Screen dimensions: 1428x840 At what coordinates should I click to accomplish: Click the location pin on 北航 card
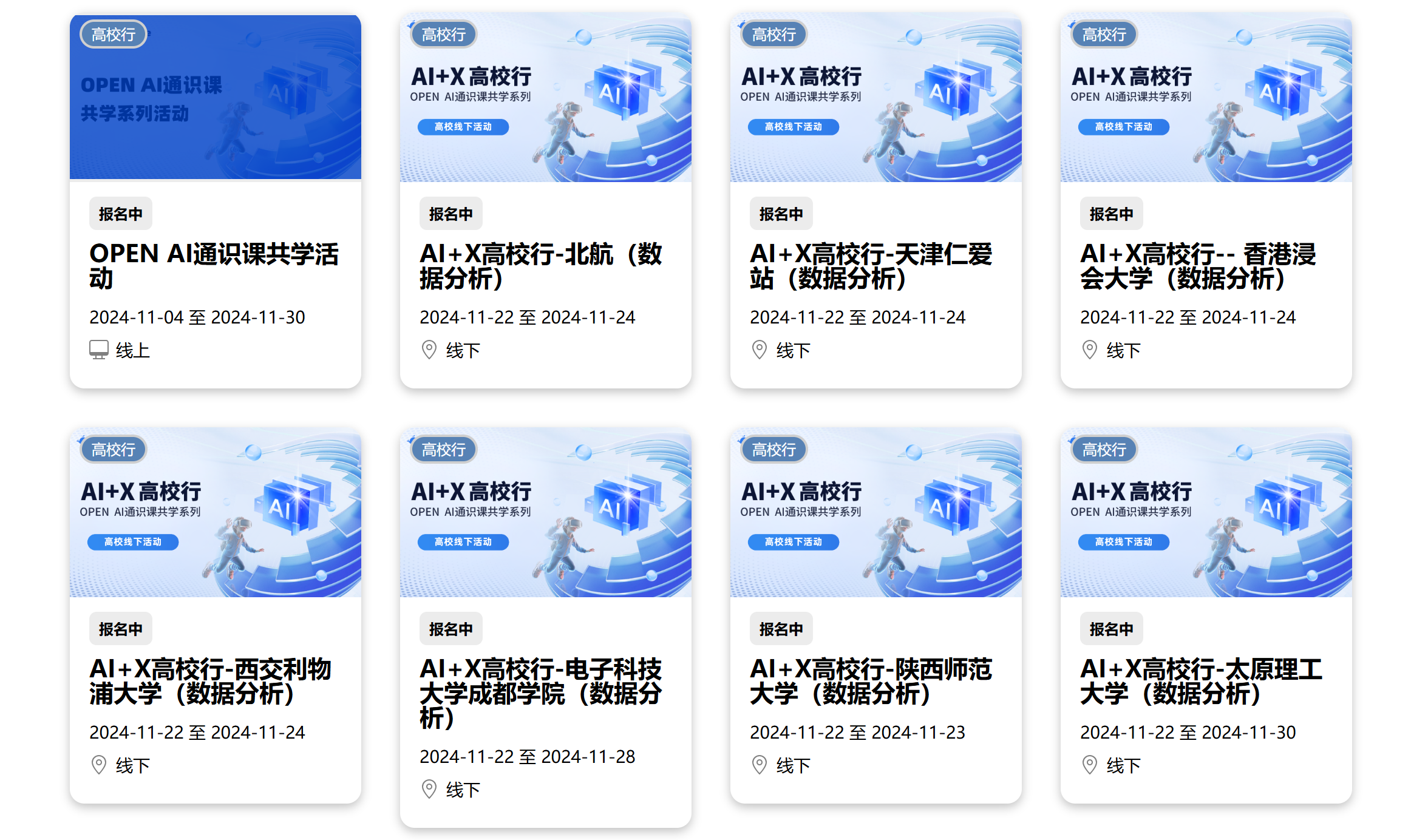point(429,350)
